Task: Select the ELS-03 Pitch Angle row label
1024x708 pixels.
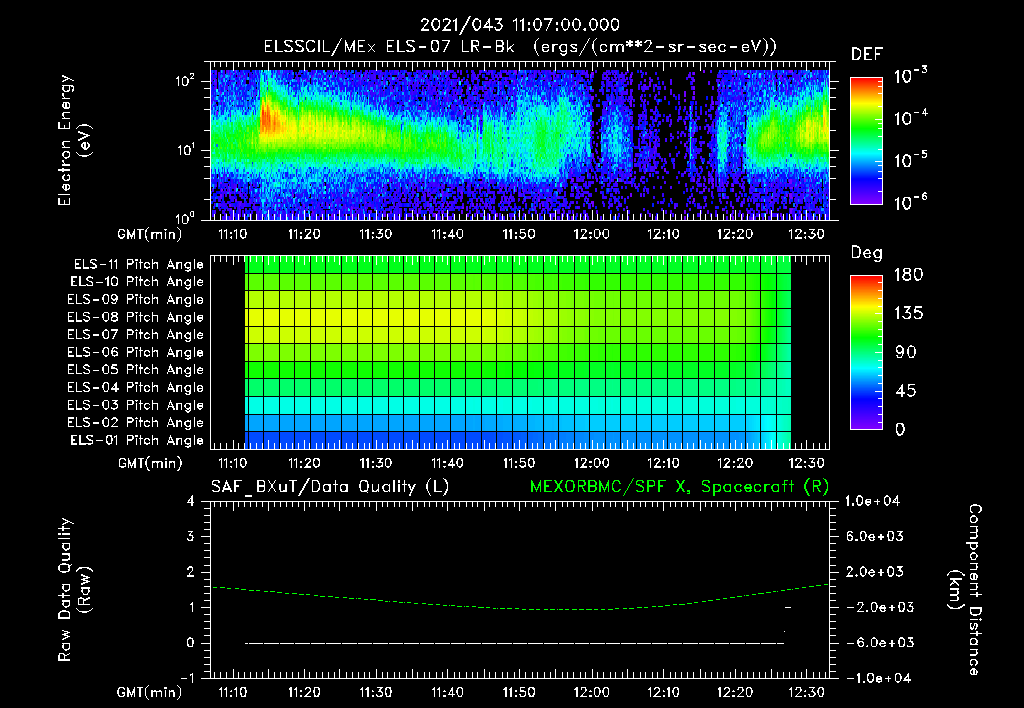Action: coord(136,405)
